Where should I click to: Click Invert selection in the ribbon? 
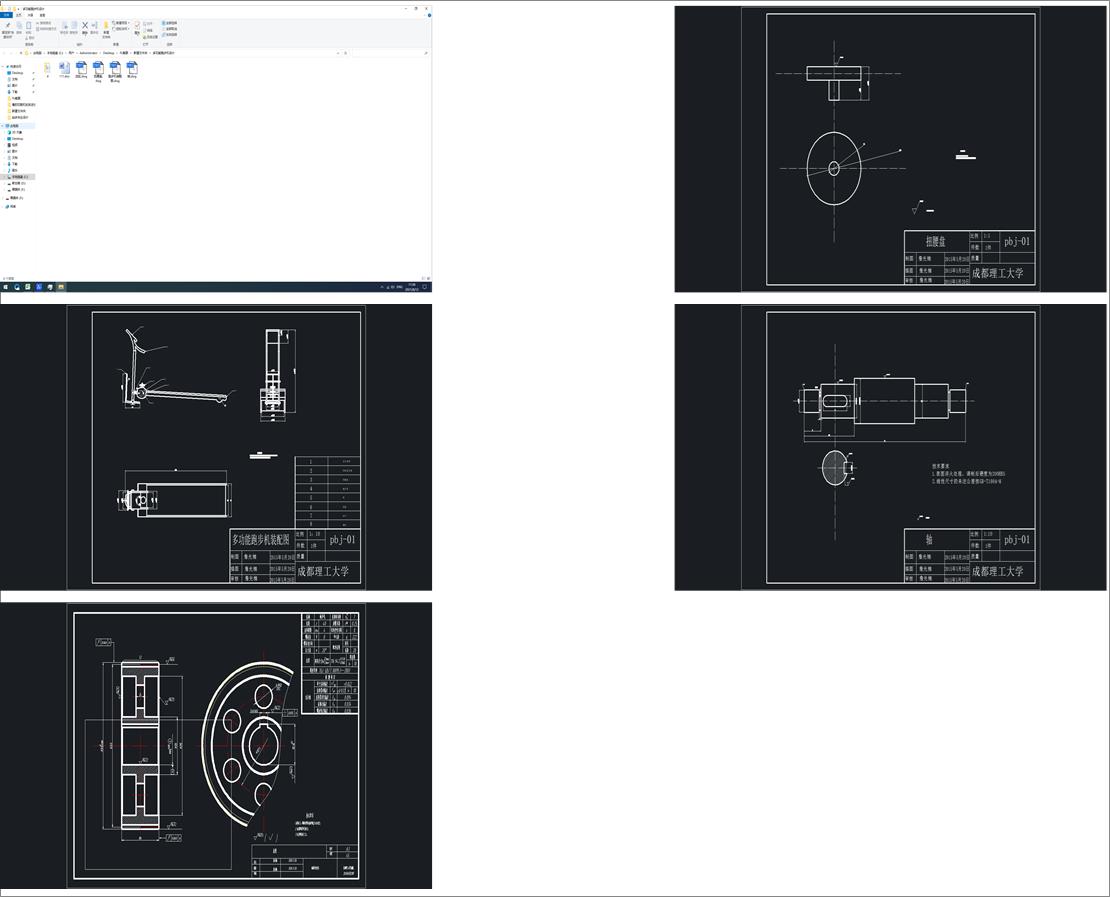coord(171,35)
